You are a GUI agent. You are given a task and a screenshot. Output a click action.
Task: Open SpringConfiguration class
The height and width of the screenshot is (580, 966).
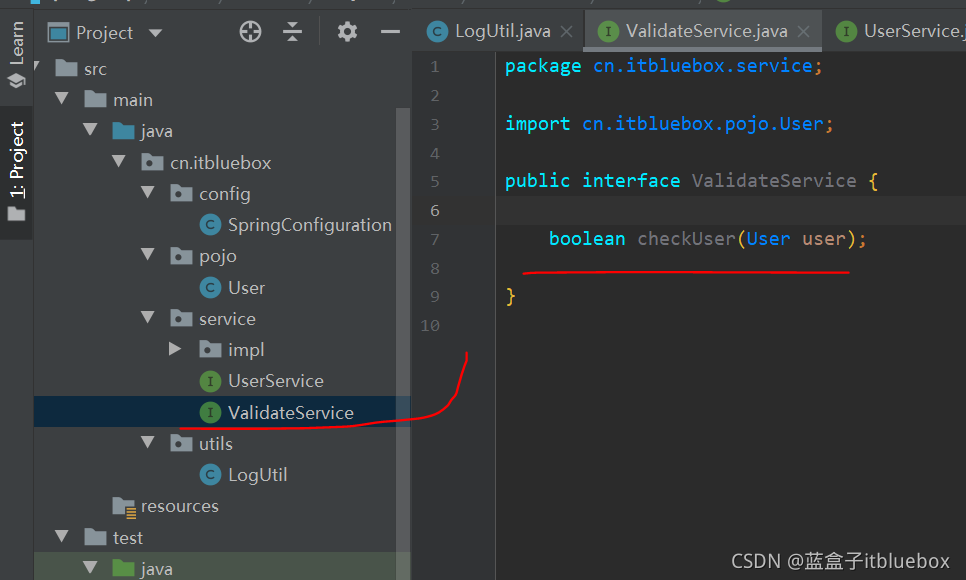309,225
